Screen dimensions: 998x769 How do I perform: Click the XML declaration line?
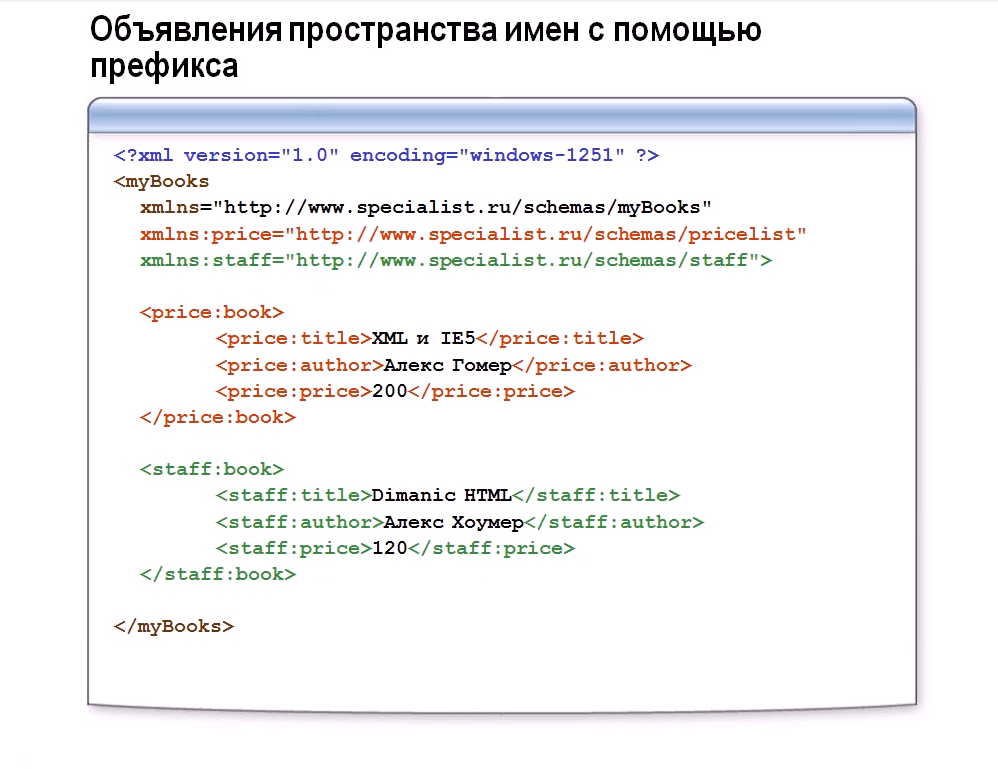coord(385,155)
